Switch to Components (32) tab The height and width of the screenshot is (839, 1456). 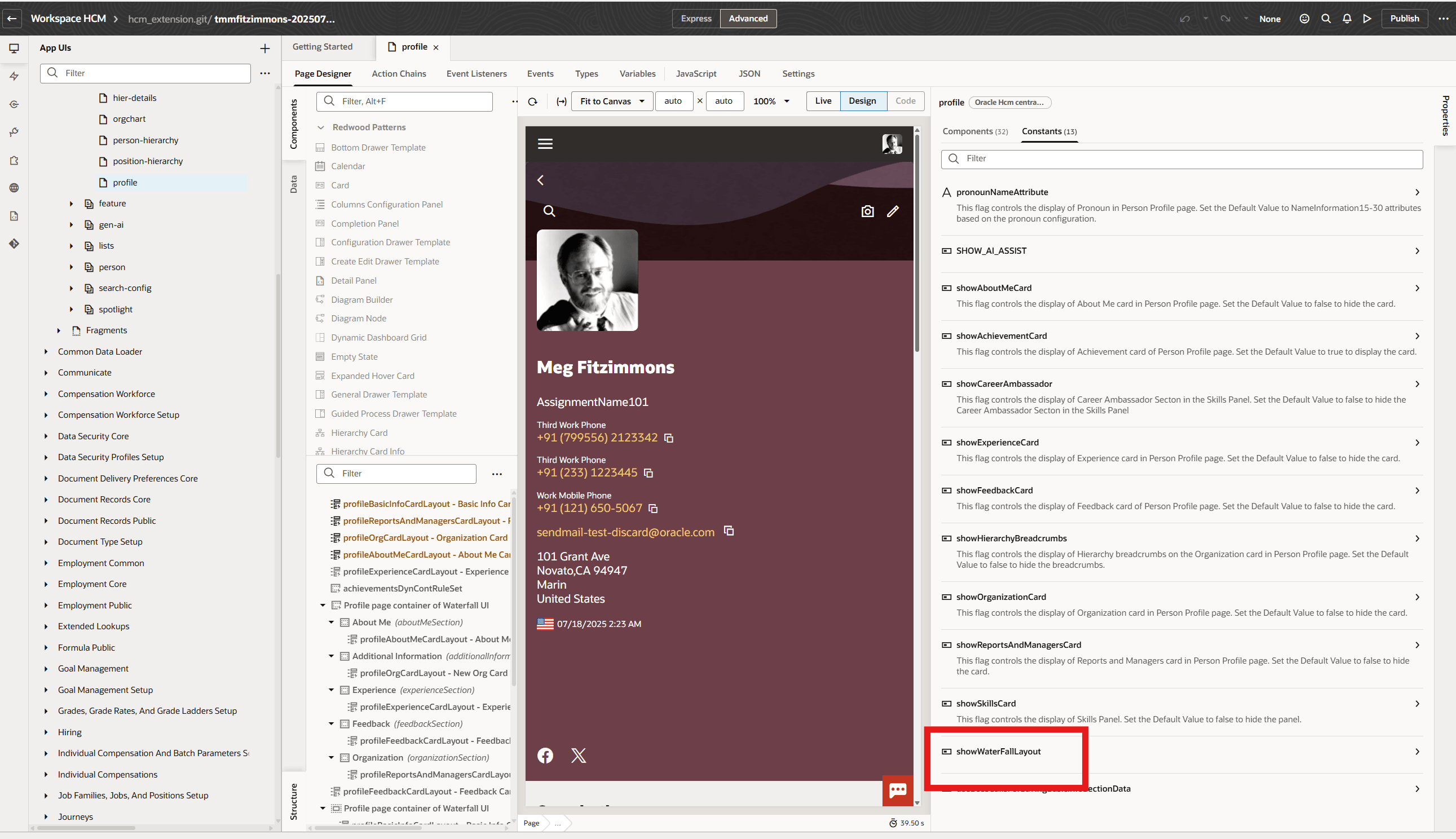pyautogui.click(x=975, y=131)
